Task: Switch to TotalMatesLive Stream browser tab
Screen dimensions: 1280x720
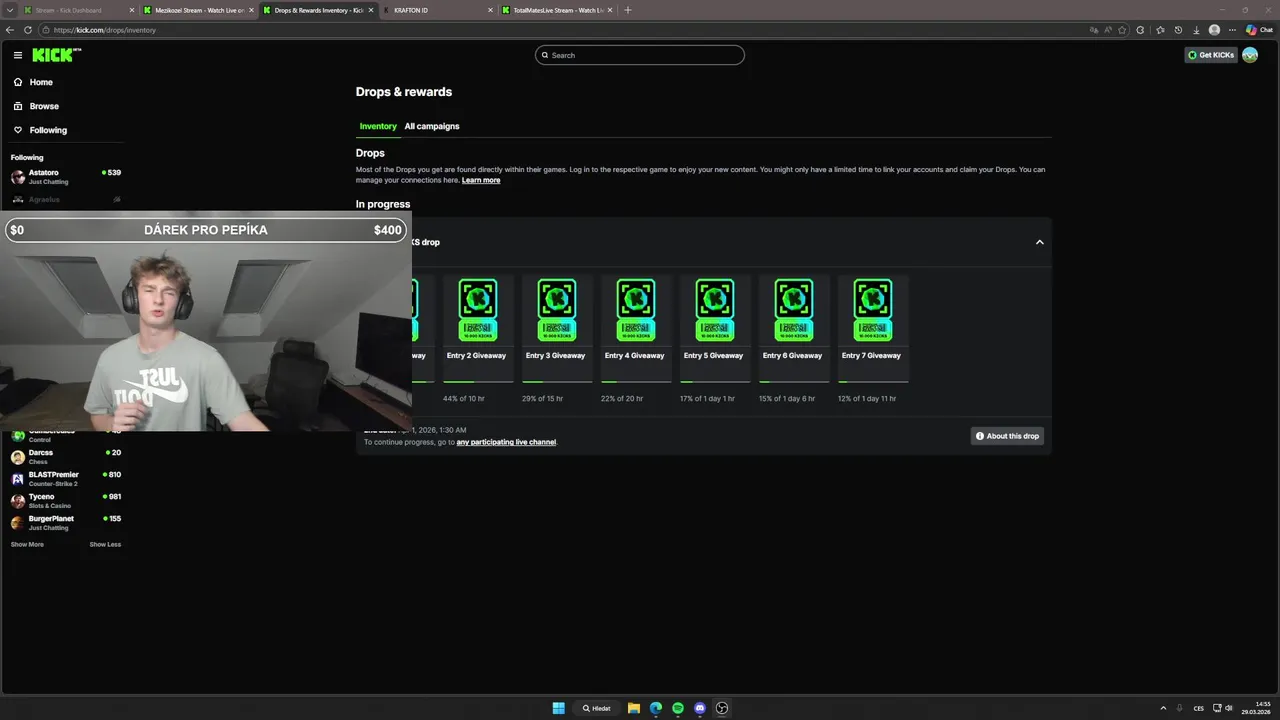Action: 557,10
